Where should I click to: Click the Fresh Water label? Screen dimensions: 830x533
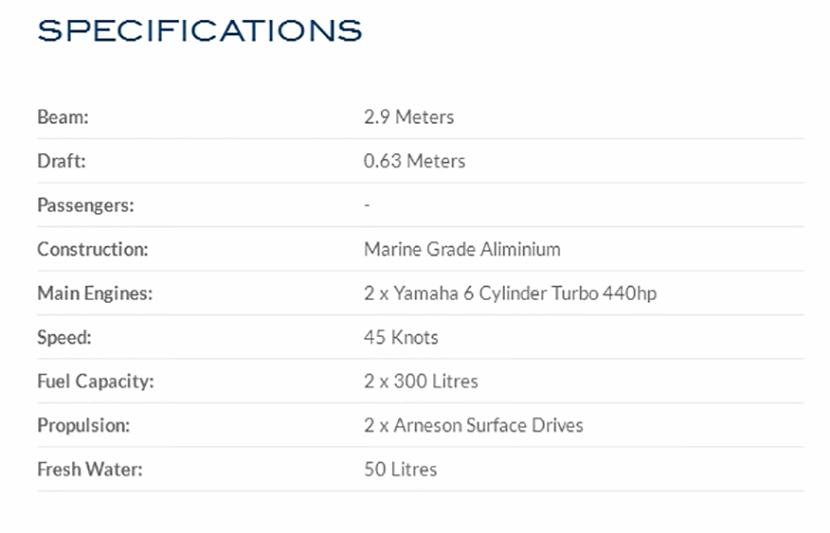pyautogui.click(x=89, y=469)
